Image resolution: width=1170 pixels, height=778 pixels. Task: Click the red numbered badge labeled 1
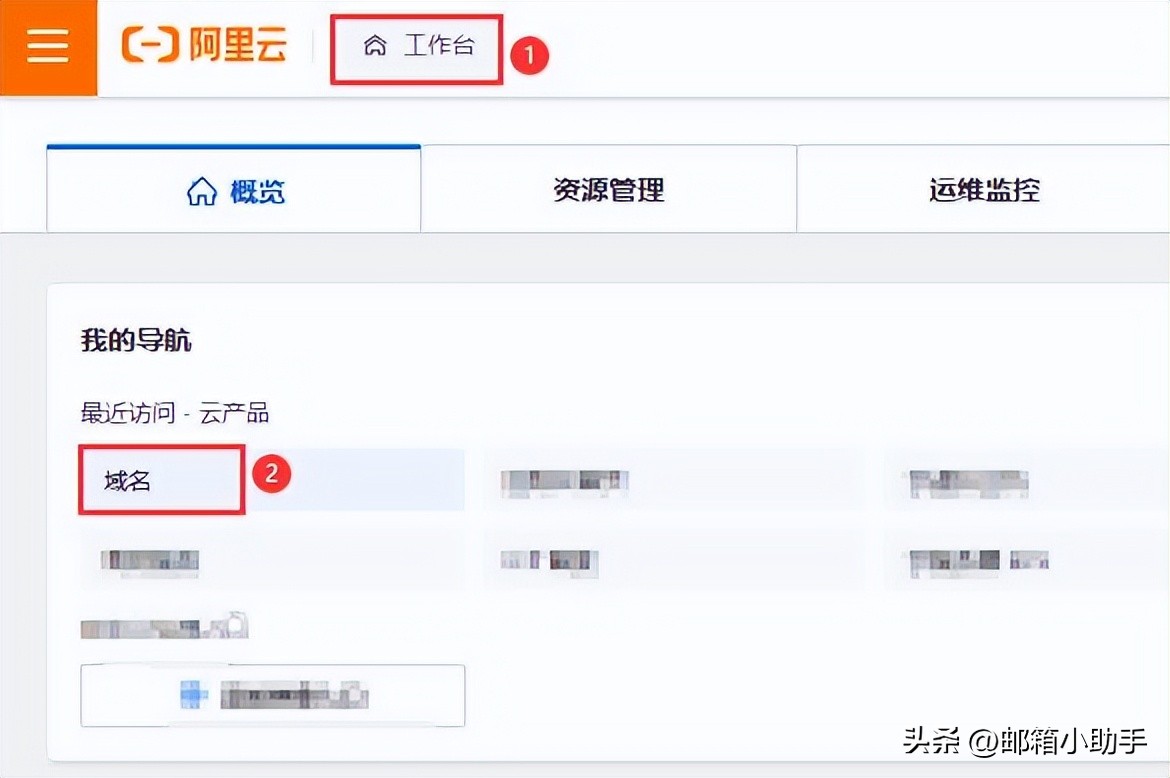pyautogui.click(x=529, y=56)
